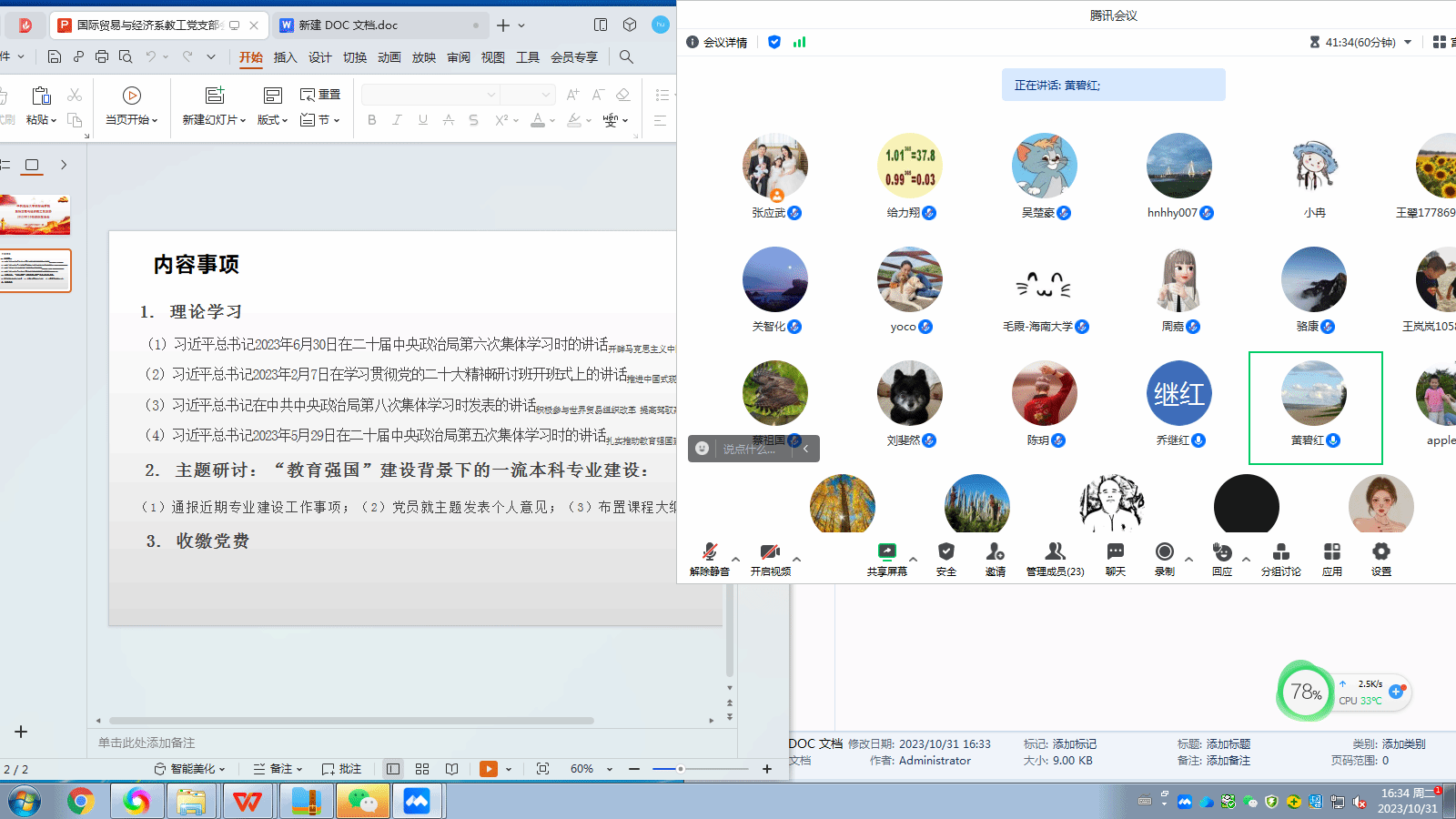1456x819 pixels.
Task: Click Meeting Details (会议详情)
Action: pos(717,43)
